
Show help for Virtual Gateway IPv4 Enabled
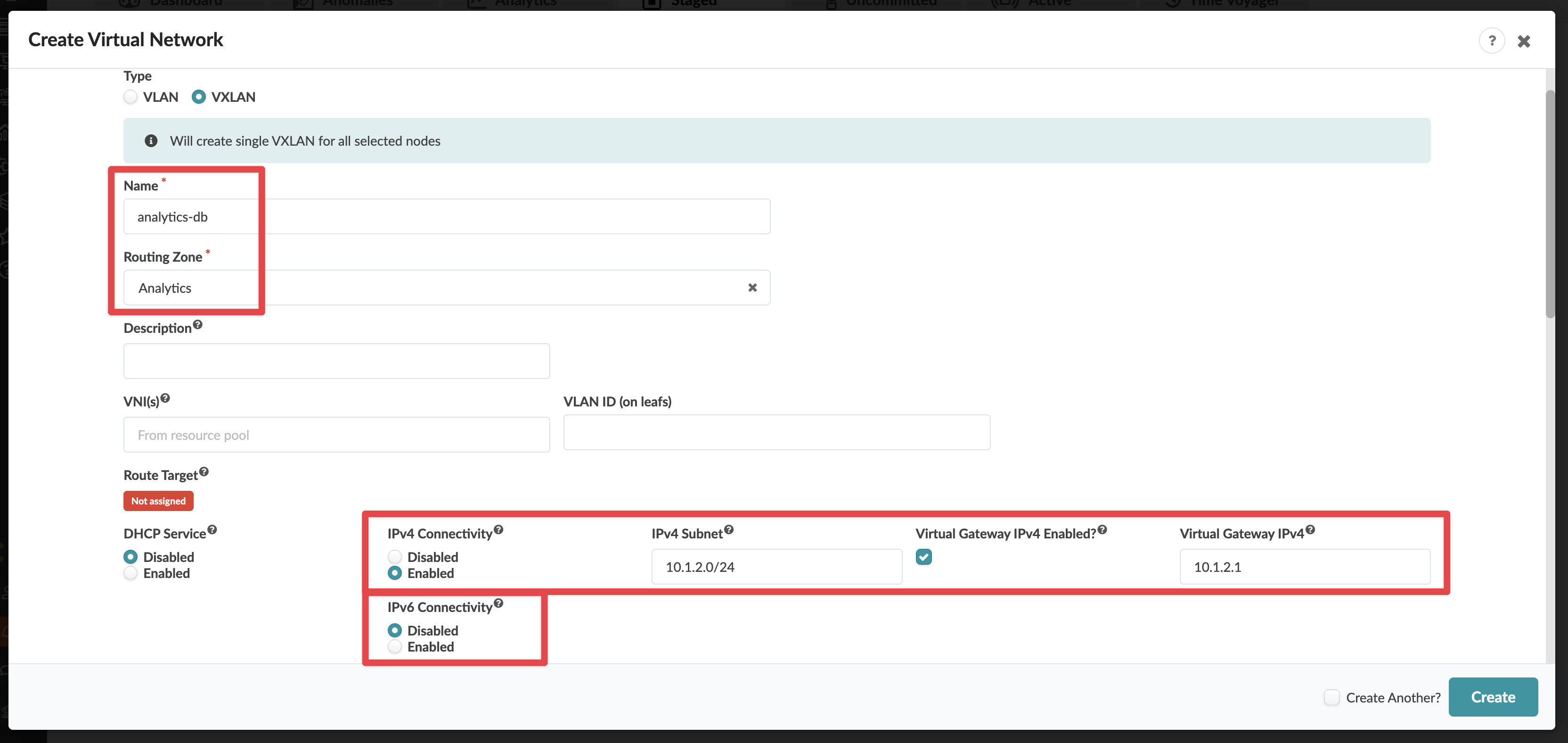[x=1102, y=529]
